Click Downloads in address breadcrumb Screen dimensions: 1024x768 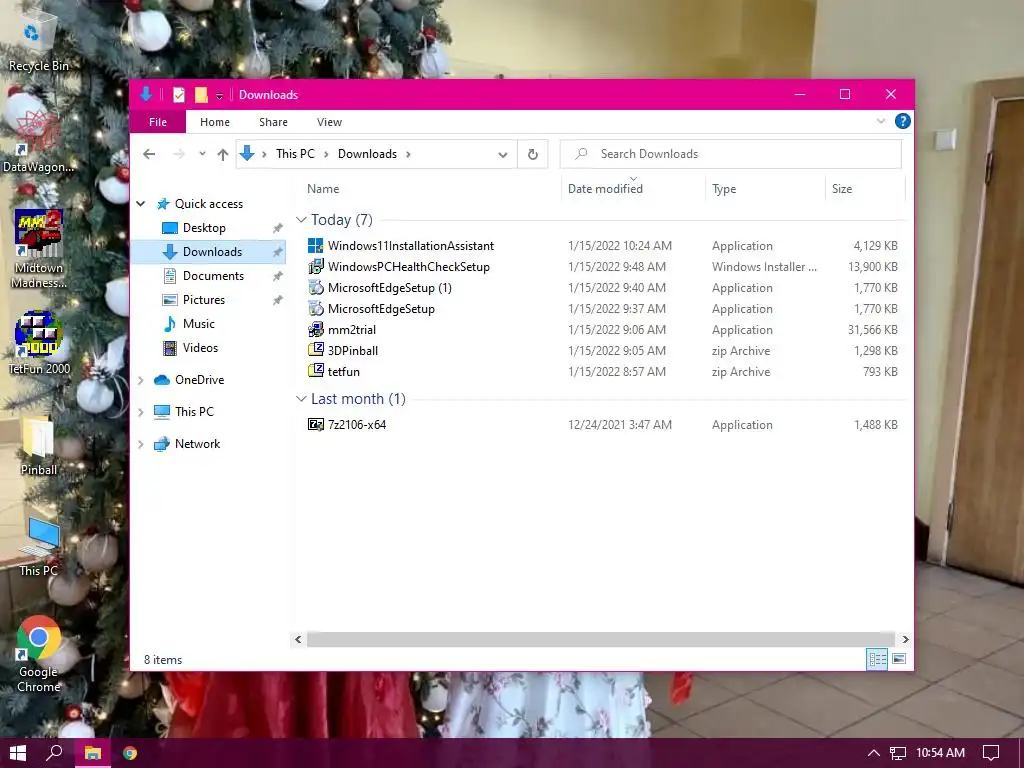(367, 154)
